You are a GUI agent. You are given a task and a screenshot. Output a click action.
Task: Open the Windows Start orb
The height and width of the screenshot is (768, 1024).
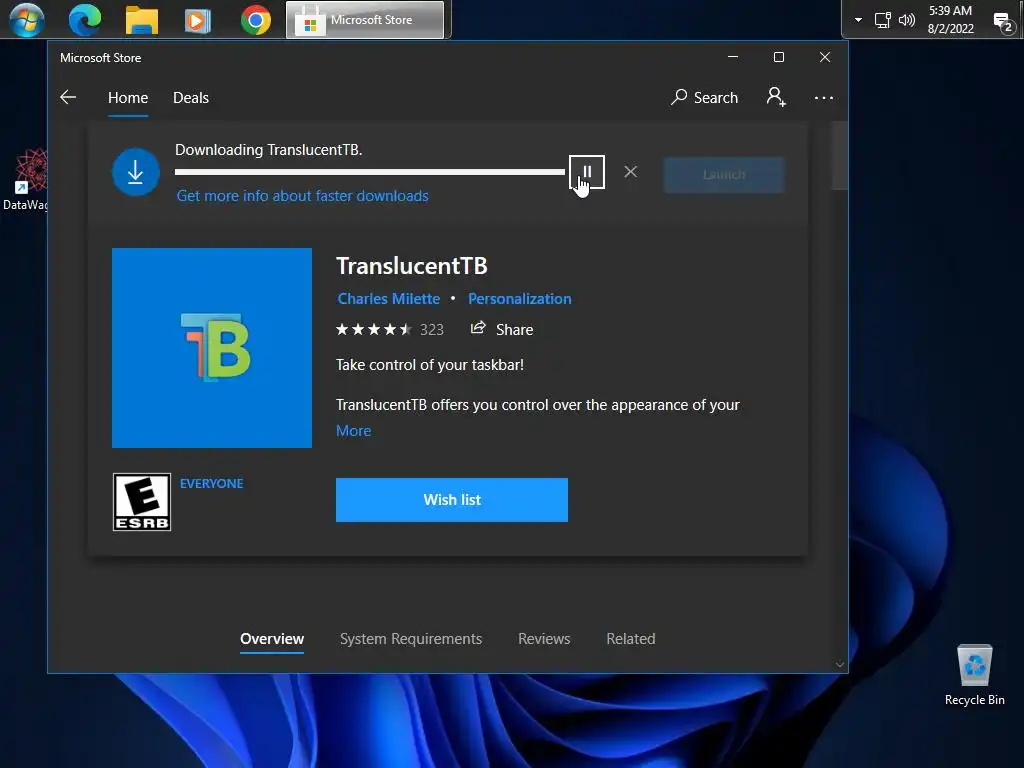coord(27,20)
